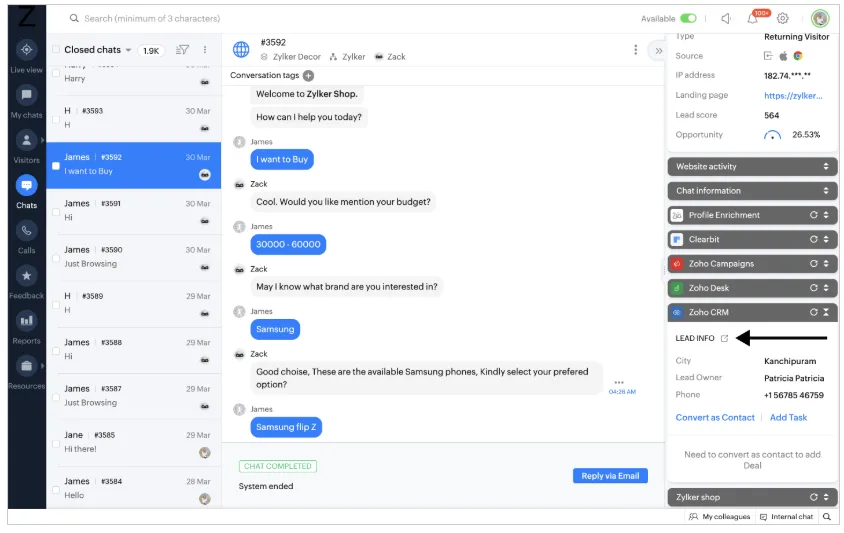Click the Zylker department label
The image size is (844, 533).
[348, 57]
